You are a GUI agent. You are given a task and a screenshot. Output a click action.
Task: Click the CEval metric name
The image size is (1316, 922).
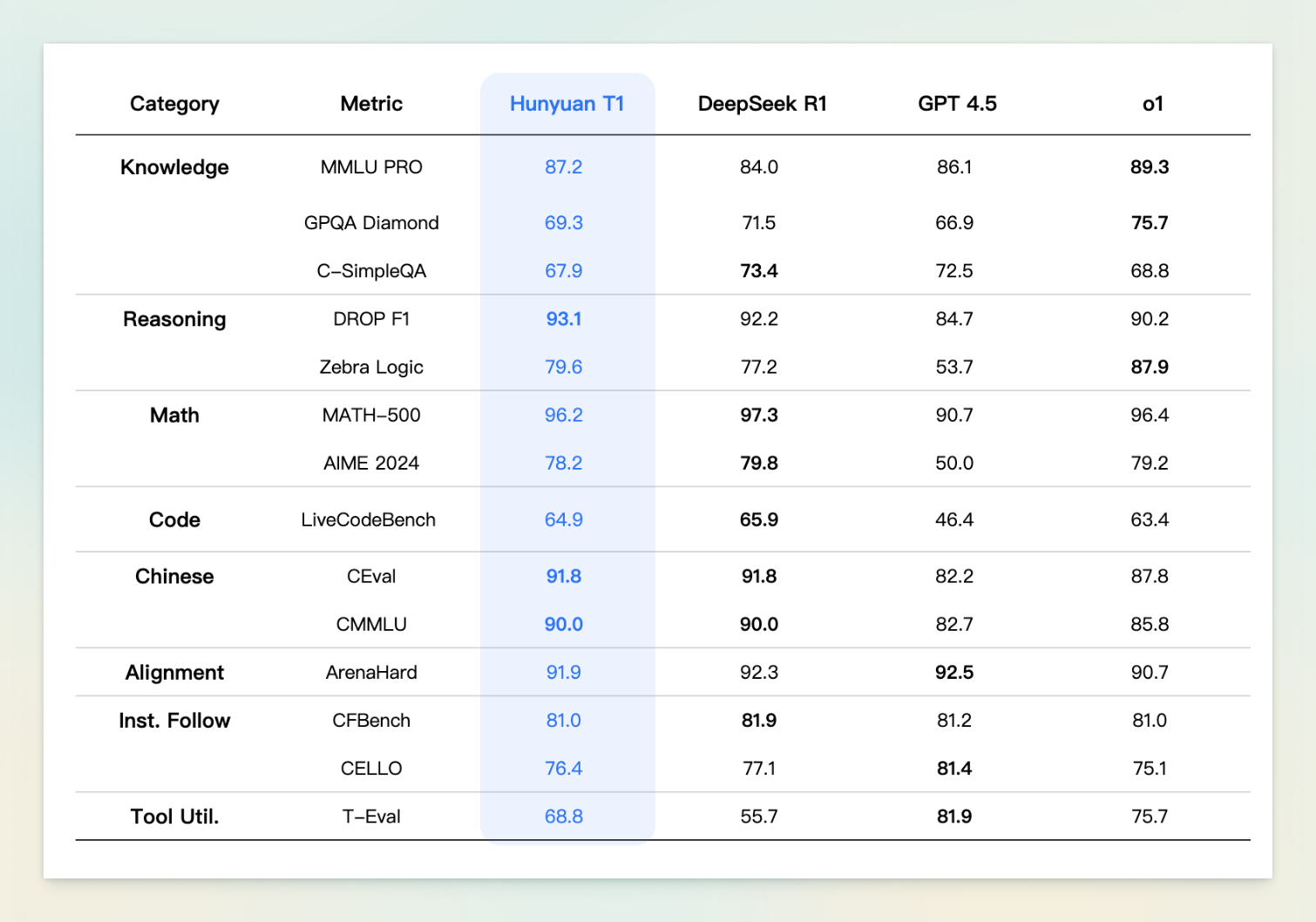coord(371,576)
